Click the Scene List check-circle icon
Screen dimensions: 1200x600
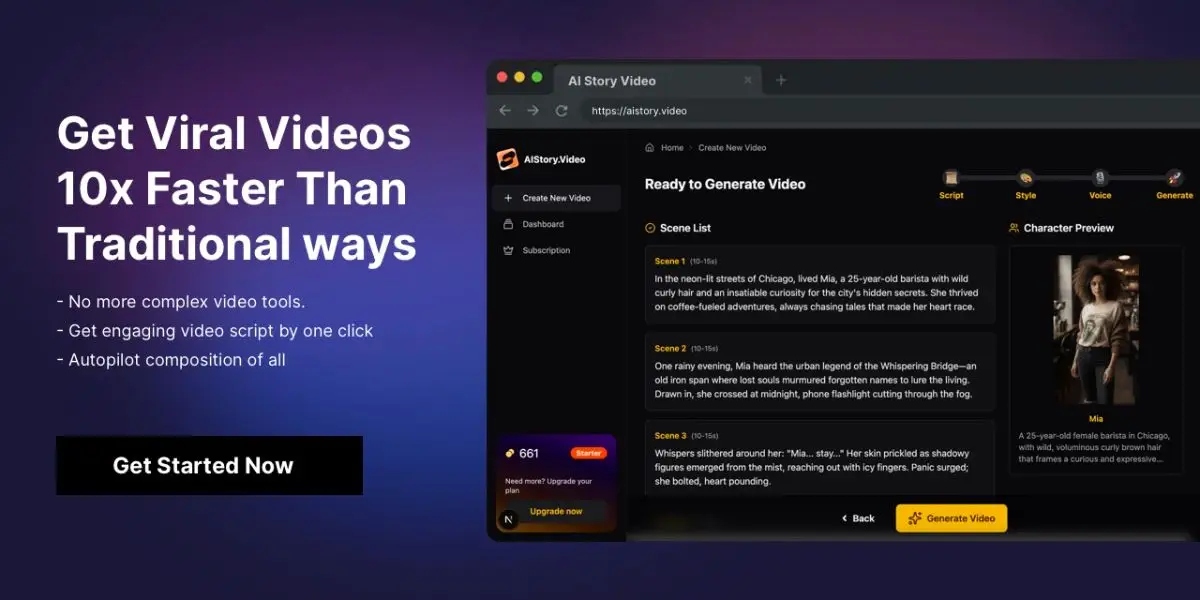pyautogui.click(x=650, y=228)
